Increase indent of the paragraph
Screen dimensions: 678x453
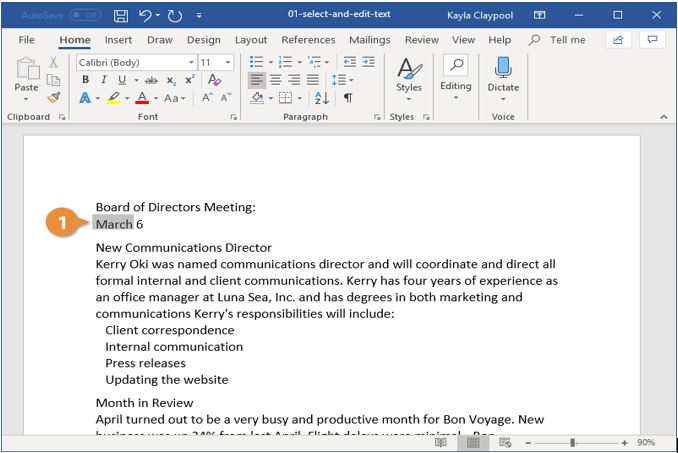[x=369, y=62]
